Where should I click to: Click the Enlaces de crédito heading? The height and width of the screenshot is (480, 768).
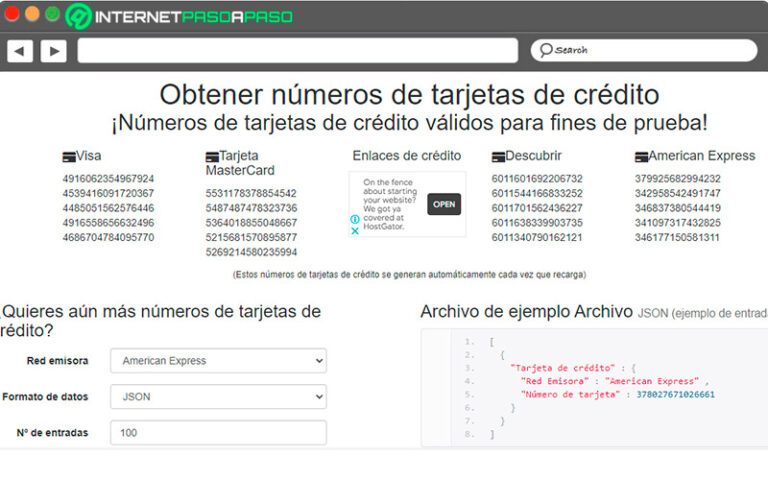click(407, 156)
